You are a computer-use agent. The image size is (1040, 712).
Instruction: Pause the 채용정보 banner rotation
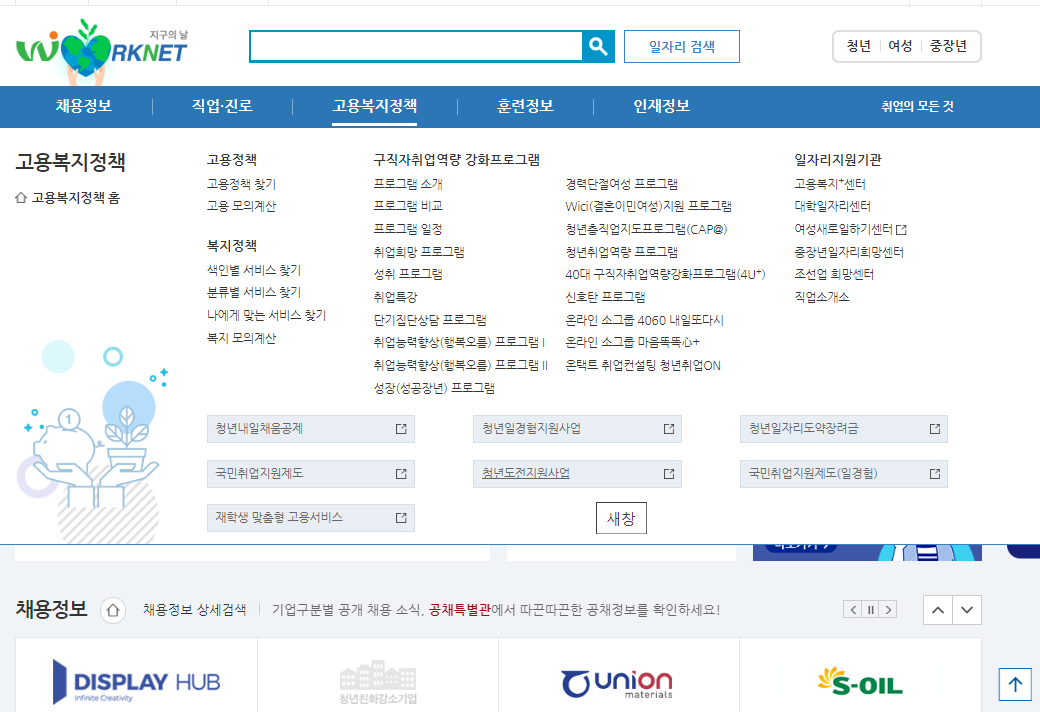coord(869,608)
